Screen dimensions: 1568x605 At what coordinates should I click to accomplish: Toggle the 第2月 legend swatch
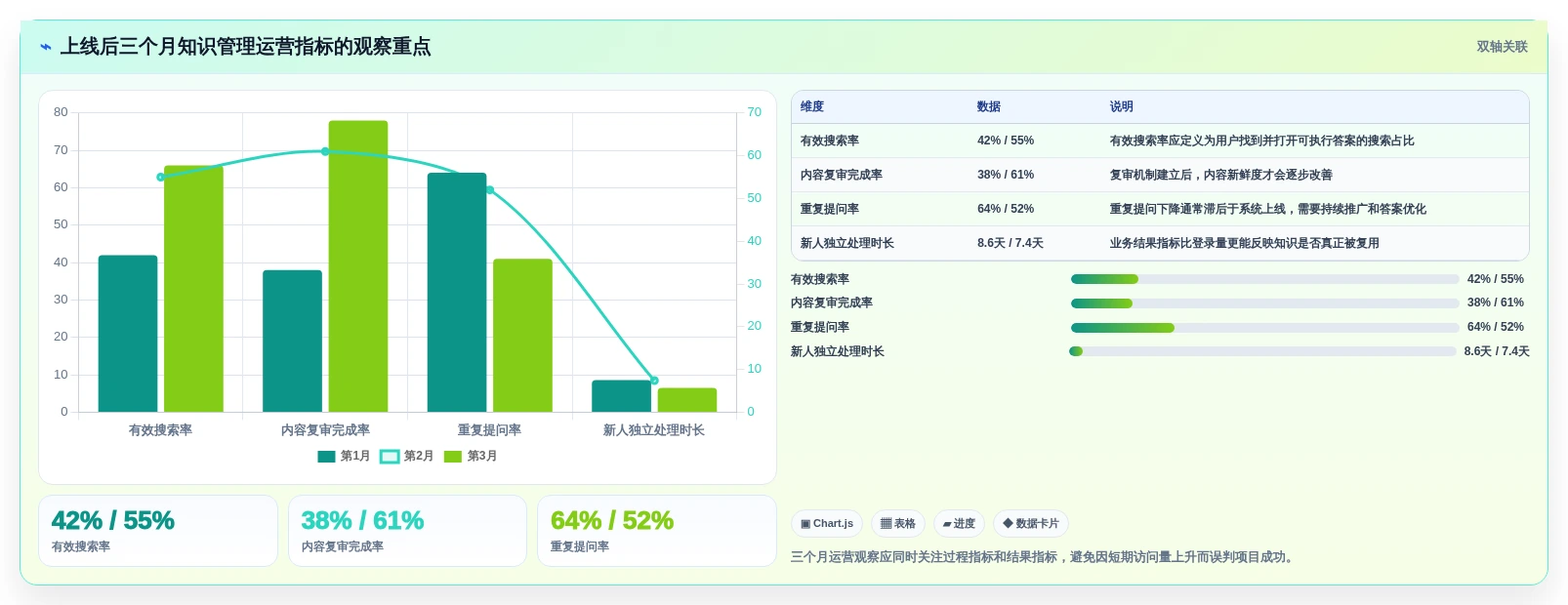pyautogui.click(x=390, y=457)
